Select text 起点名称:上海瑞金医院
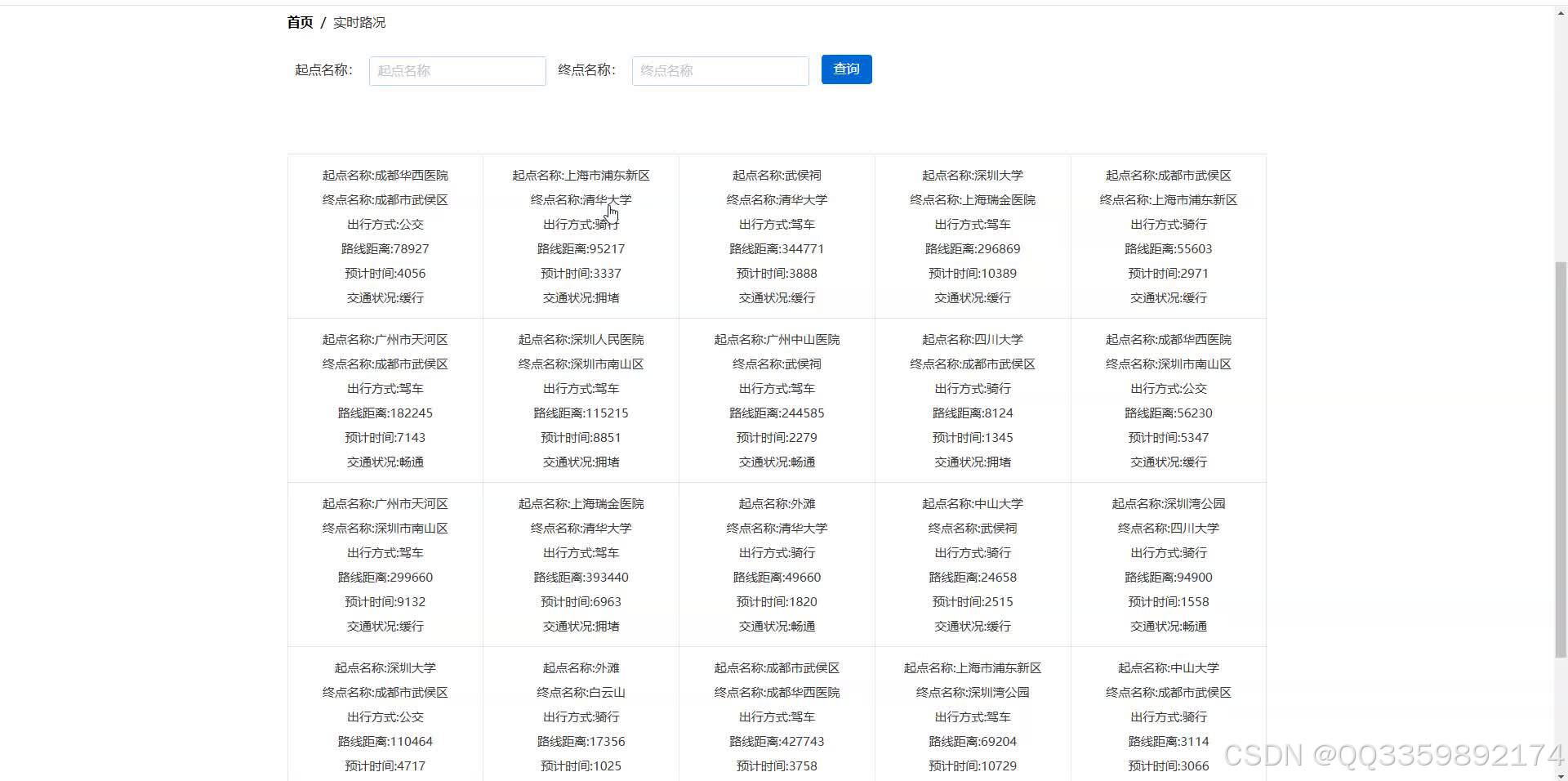This screenshot has width=1568, height=781. point(581,504)
